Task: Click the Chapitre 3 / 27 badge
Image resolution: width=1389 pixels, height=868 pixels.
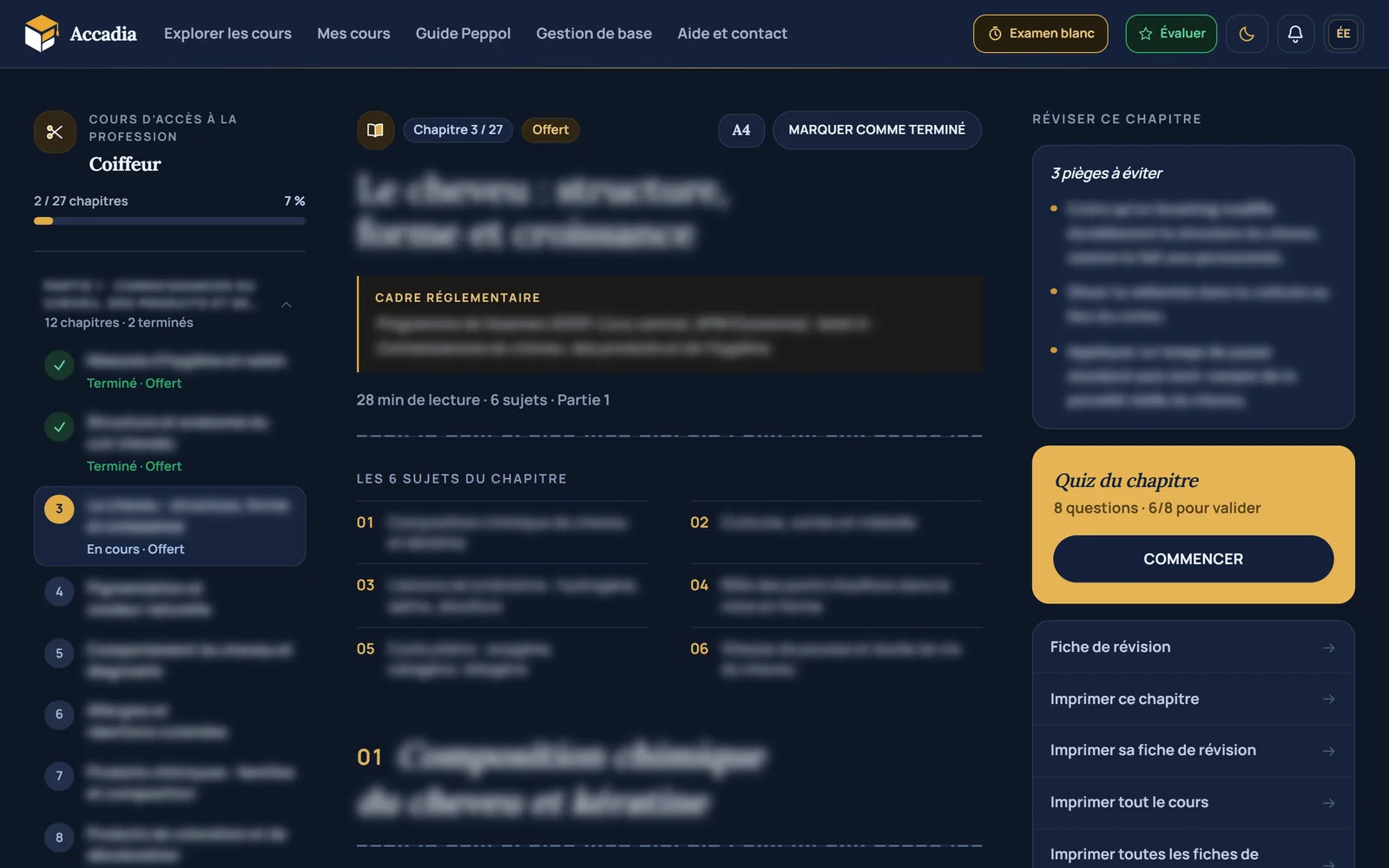Action: 458,130
